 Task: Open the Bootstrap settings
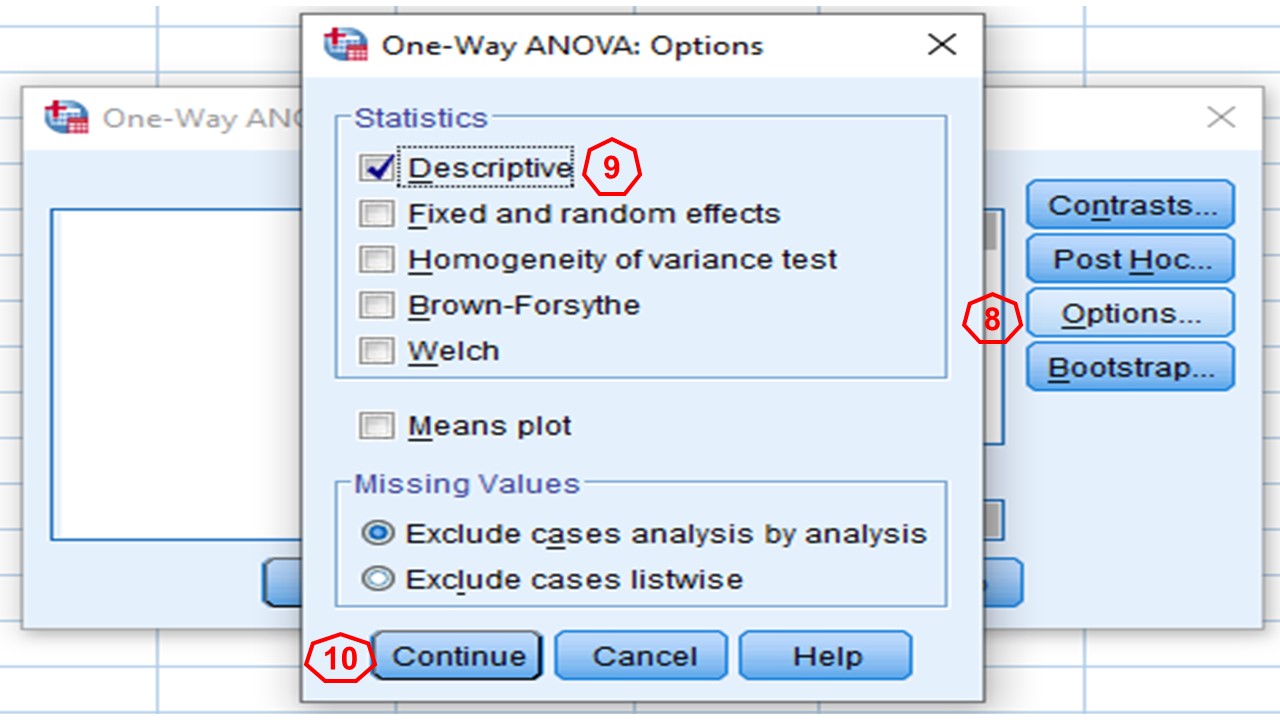click(x=1130, y=368)
